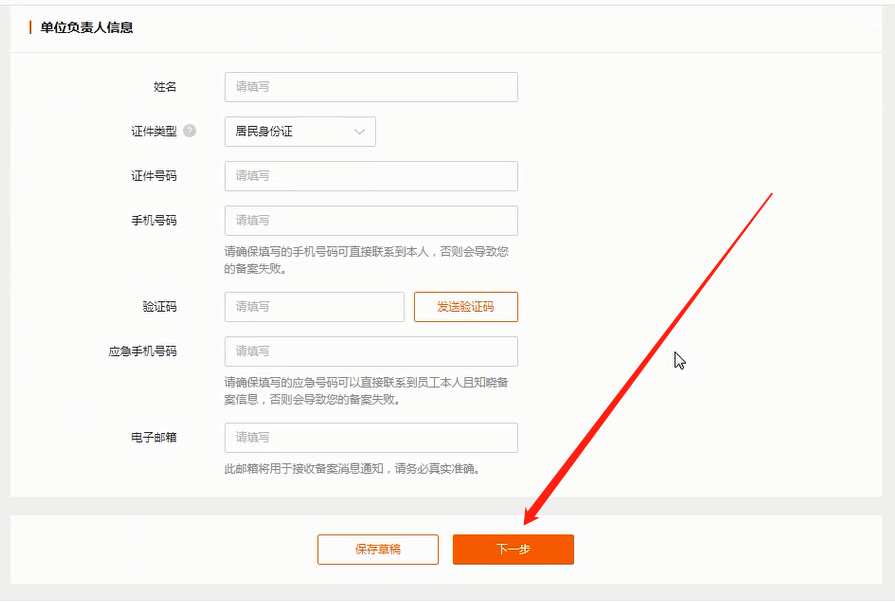Save the form with 保存草稿
The image size is (895, 602).
378,549
